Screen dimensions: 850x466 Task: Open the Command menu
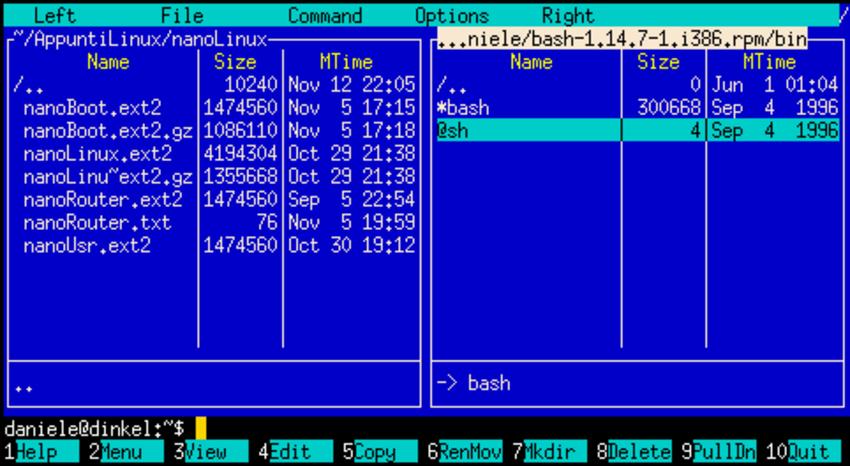[325, 16]
